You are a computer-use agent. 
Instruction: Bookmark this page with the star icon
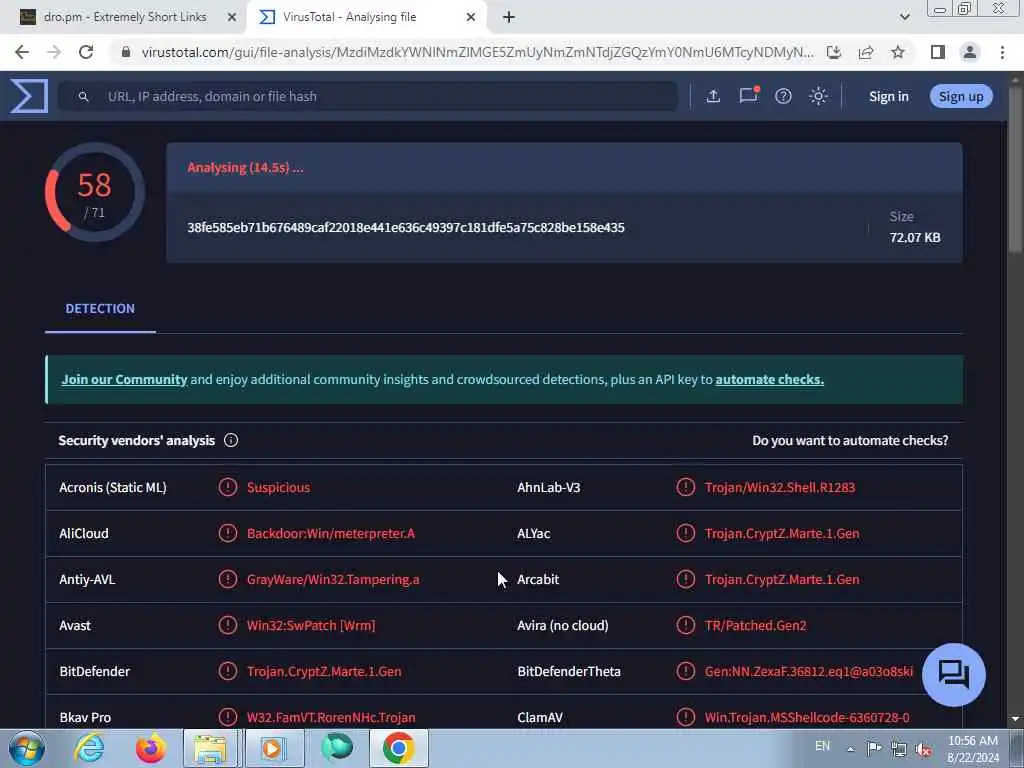pos(898,52)
